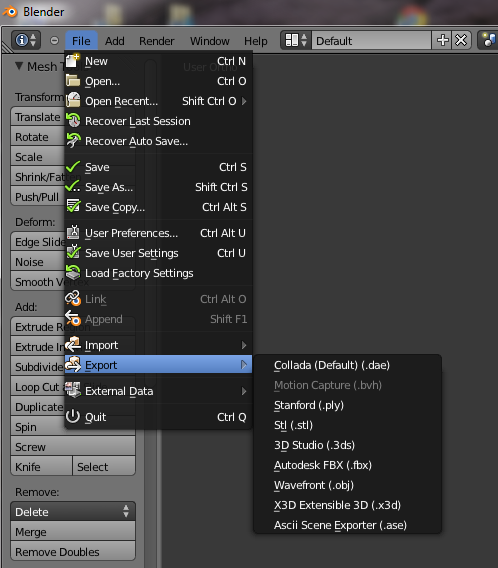
Task: Collapse the Mesh Tools panel triangle
Action: click(x=19, y=66)
